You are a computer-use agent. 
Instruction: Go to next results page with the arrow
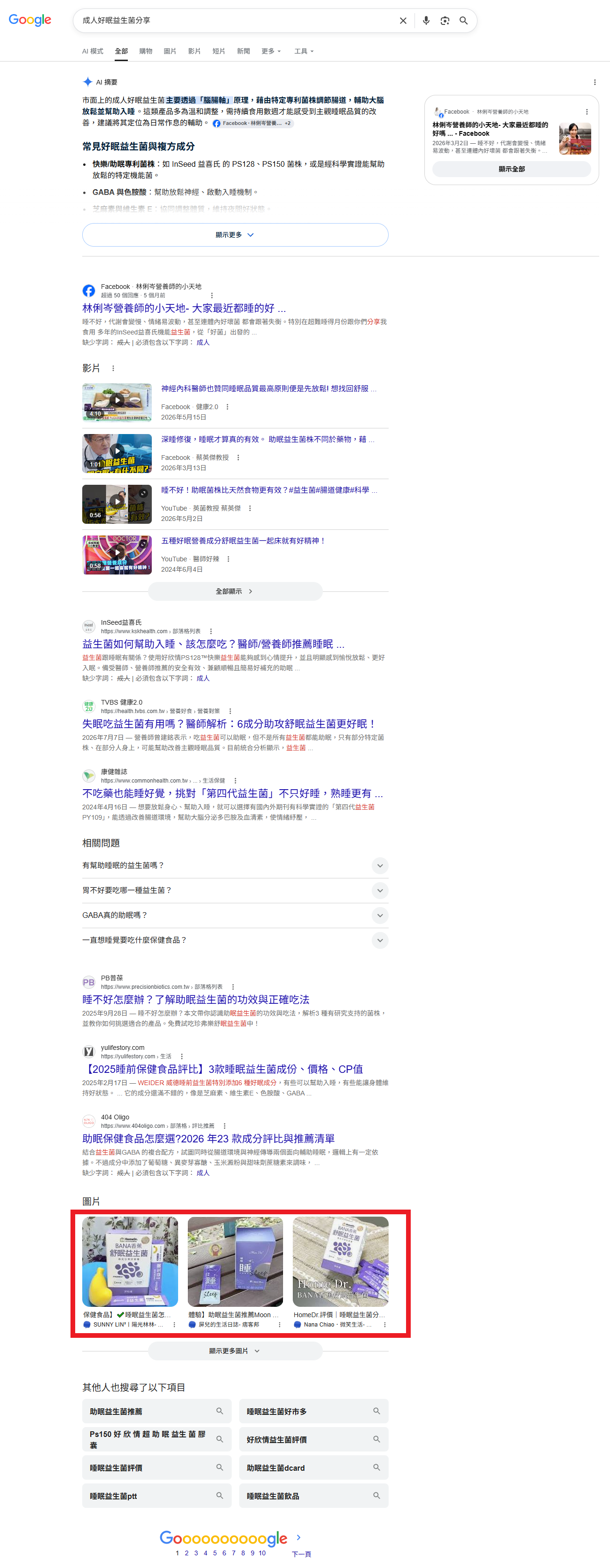(x=299, y=1537)
